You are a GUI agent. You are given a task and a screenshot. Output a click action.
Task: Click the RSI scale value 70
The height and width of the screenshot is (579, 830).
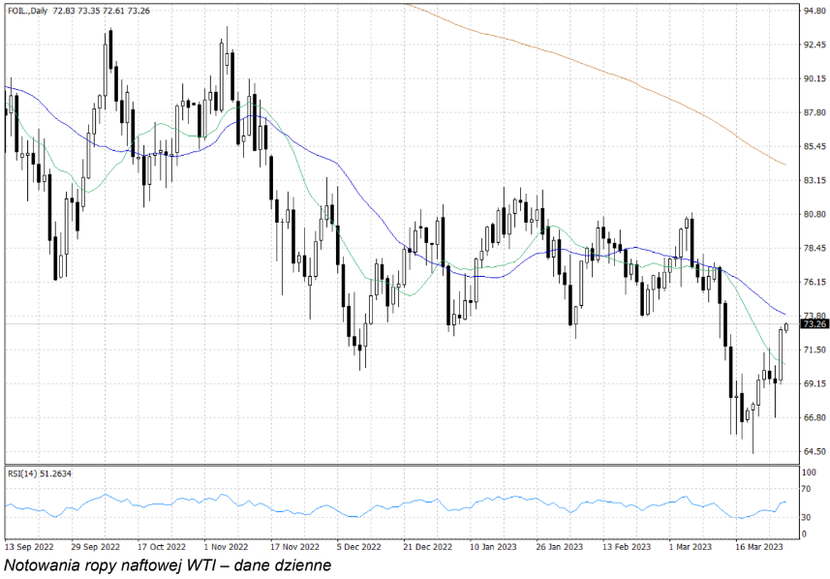806,489
